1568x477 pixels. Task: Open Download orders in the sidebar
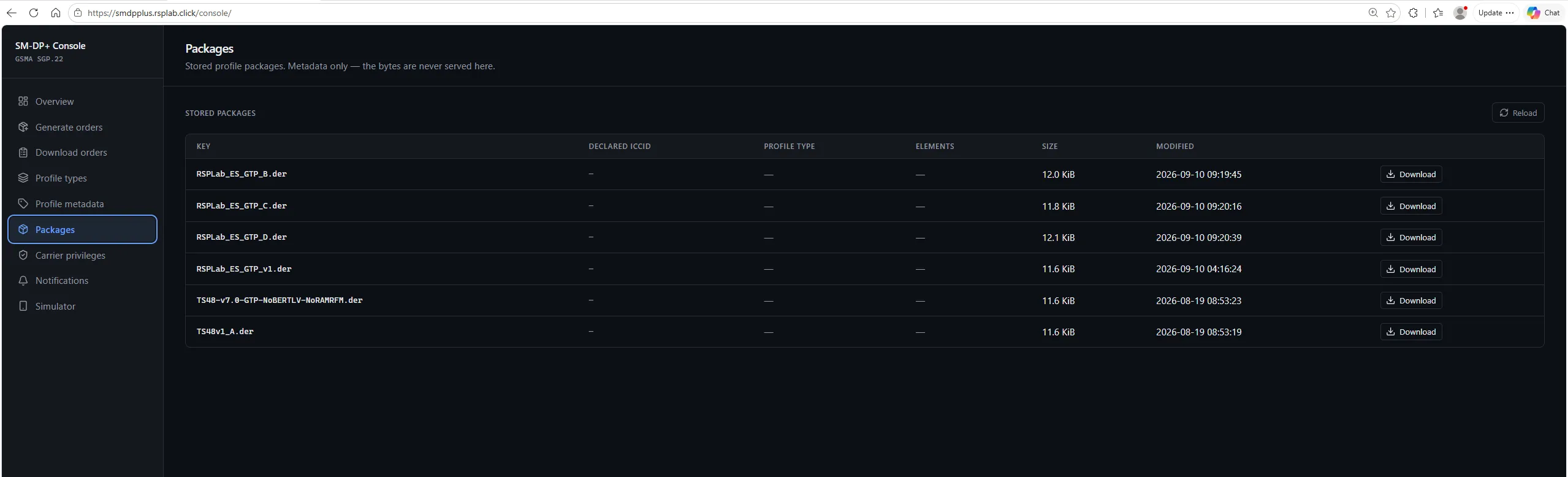click(82, 152)
